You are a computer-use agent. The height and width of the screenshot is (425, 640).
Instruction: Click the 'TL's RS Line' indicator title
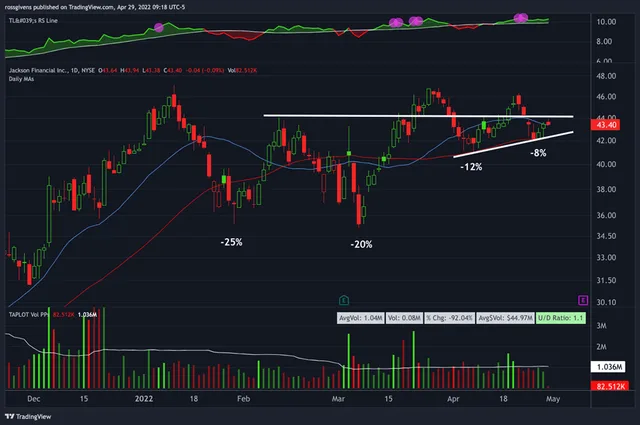click(x=33, y=20)
